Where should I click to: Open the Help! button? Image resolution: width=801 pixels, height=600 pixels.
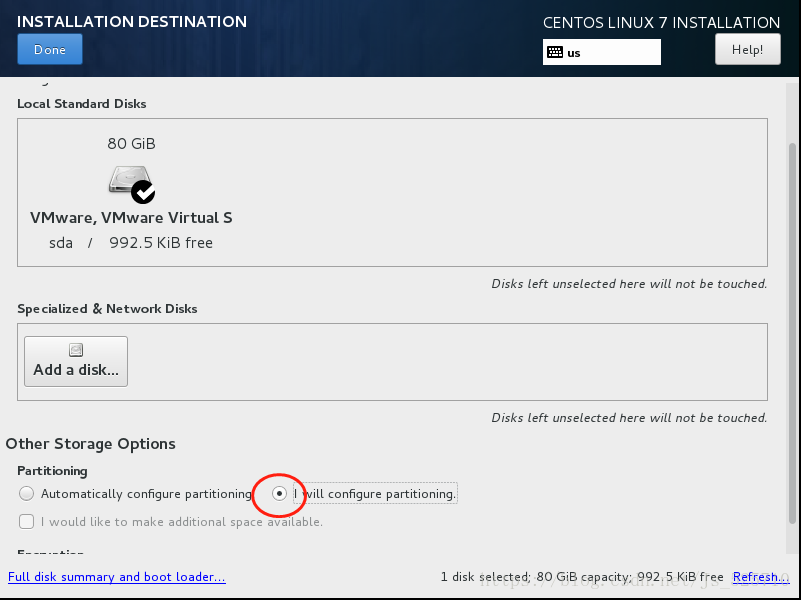[747, 50]
